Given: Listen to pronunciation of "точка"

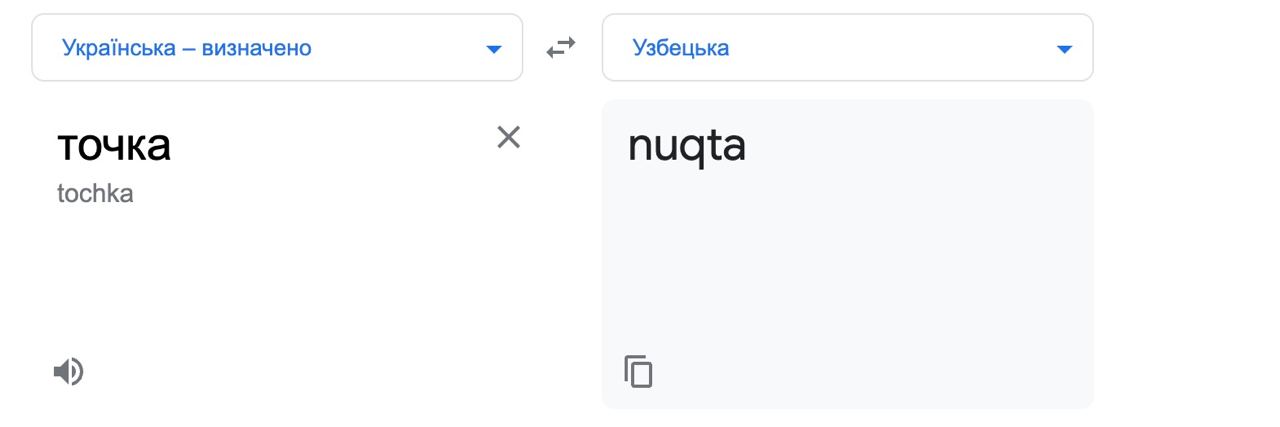Looking at the screenshot, I should pos(68,372).
